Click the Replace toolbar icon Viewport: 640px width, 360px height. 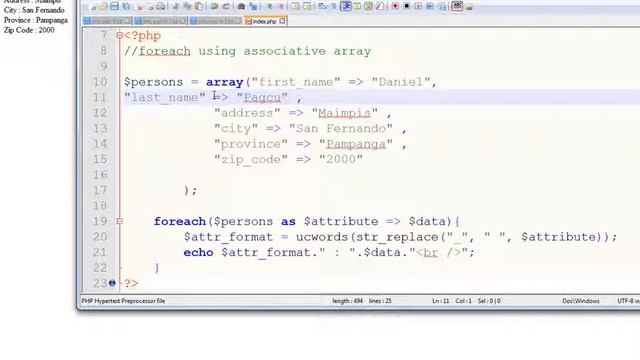point(253,6)
